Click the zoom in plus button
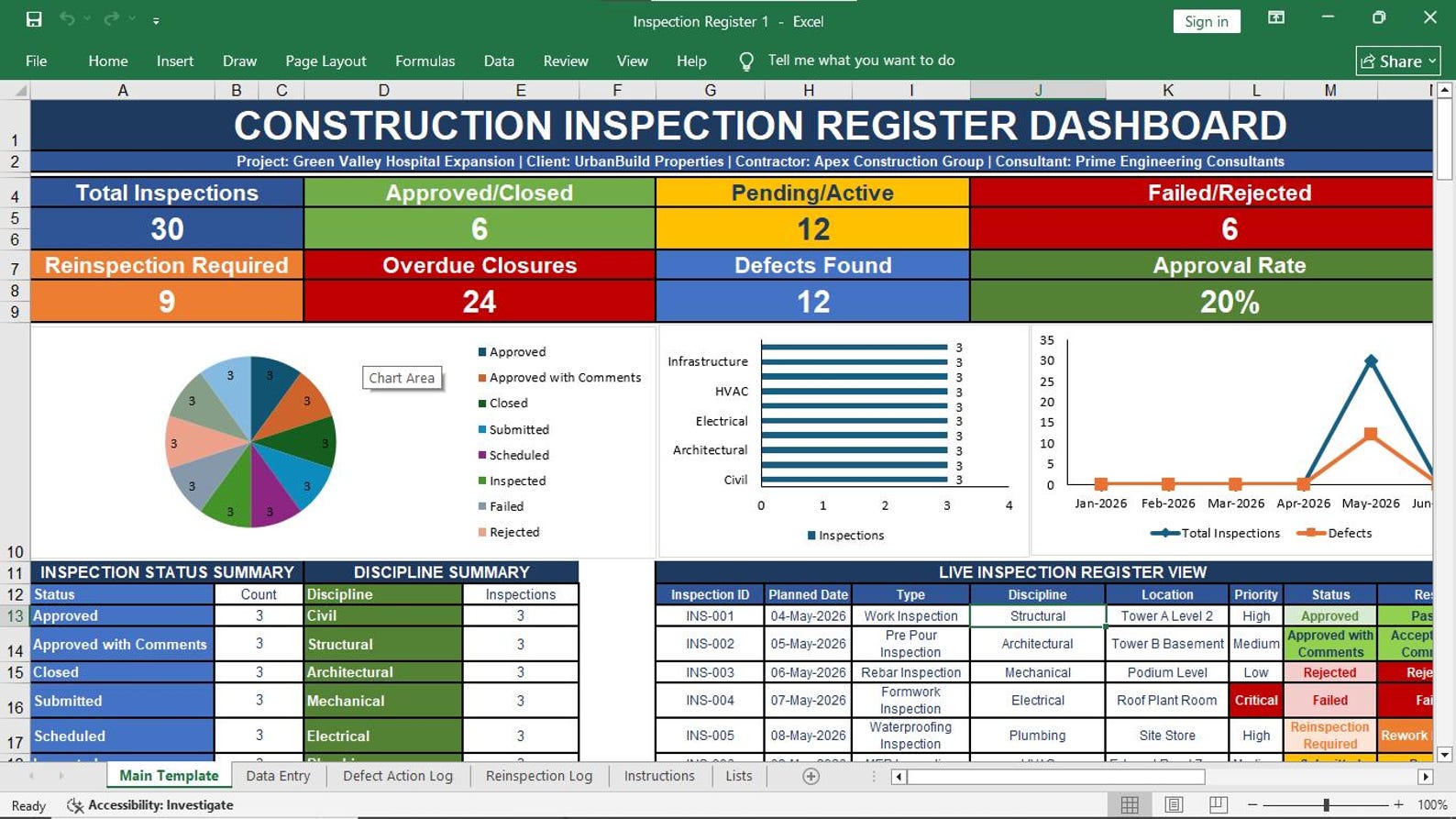The width and height of the screenshot is (1456, 819). [1398, 805]
